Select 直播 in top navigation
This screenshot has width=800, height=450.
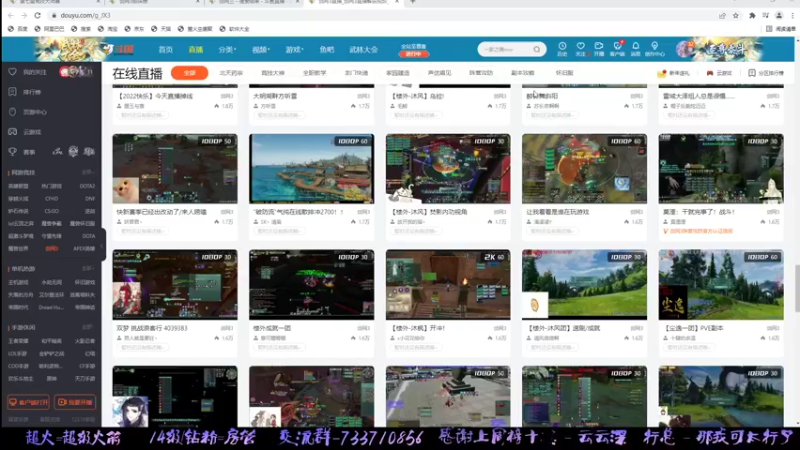pos(195,49)
